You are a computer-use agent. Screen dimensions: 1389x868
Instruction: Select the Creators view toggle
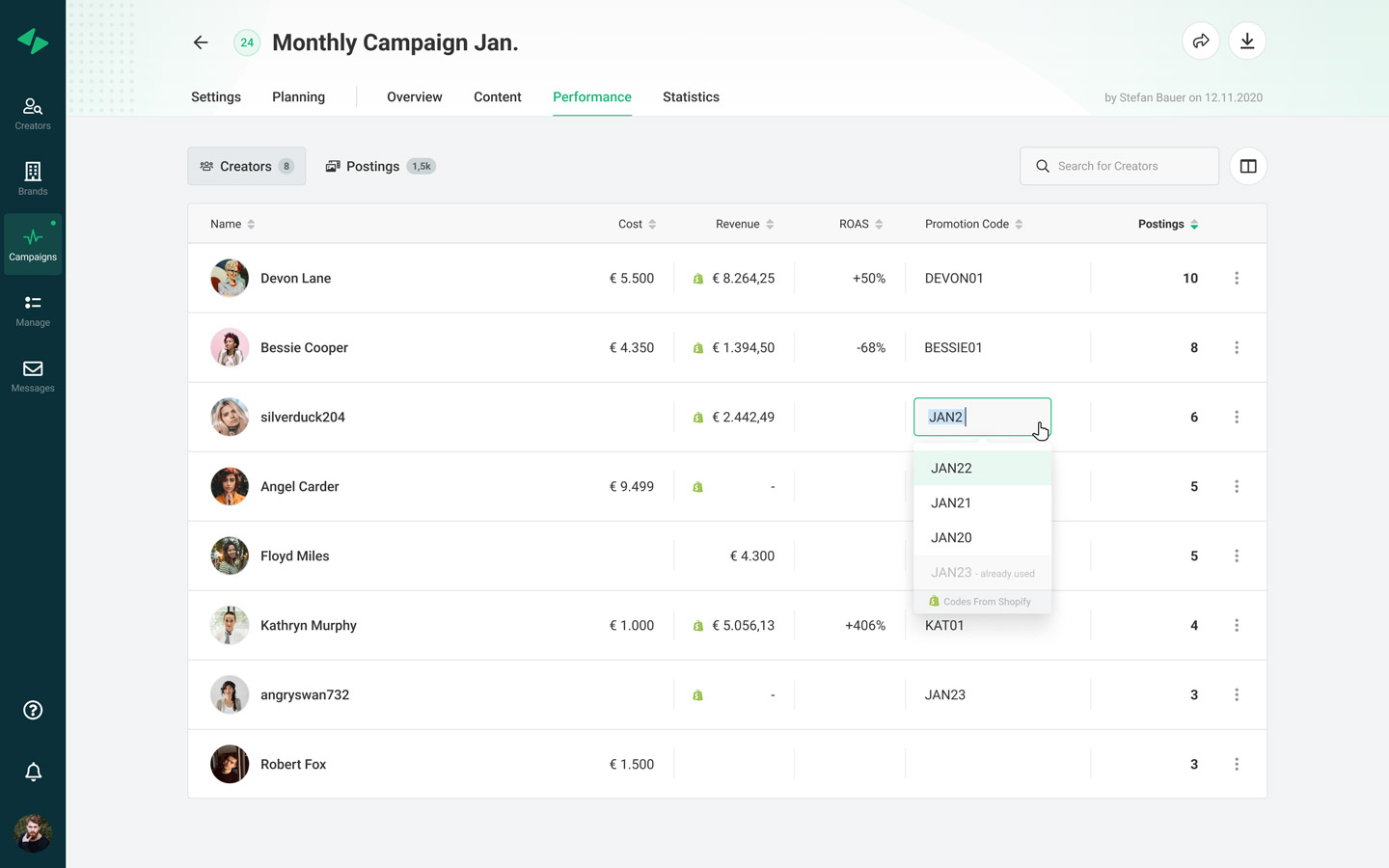[x=246, y=167]
